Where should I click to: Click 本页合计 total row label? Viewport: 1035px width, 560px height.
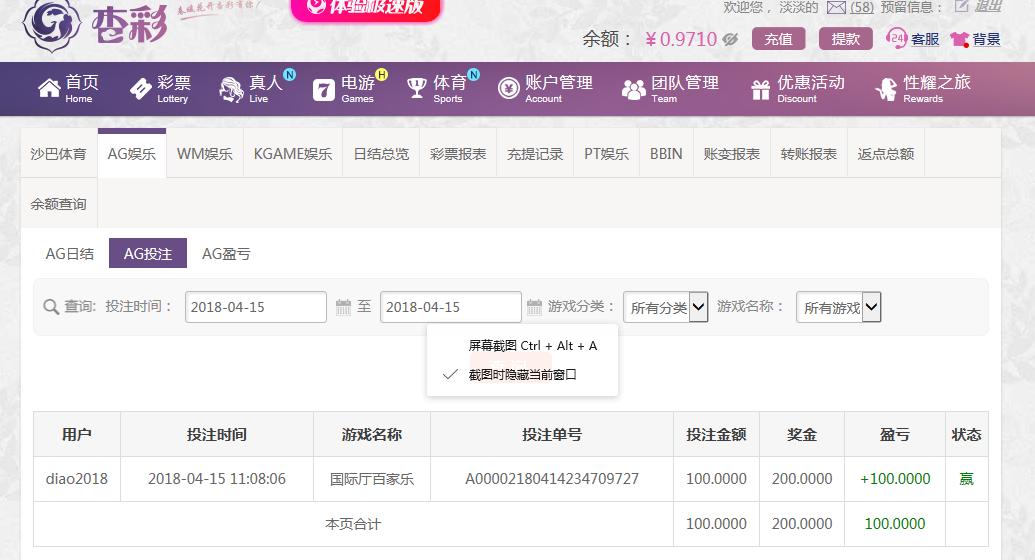[353, 524]
